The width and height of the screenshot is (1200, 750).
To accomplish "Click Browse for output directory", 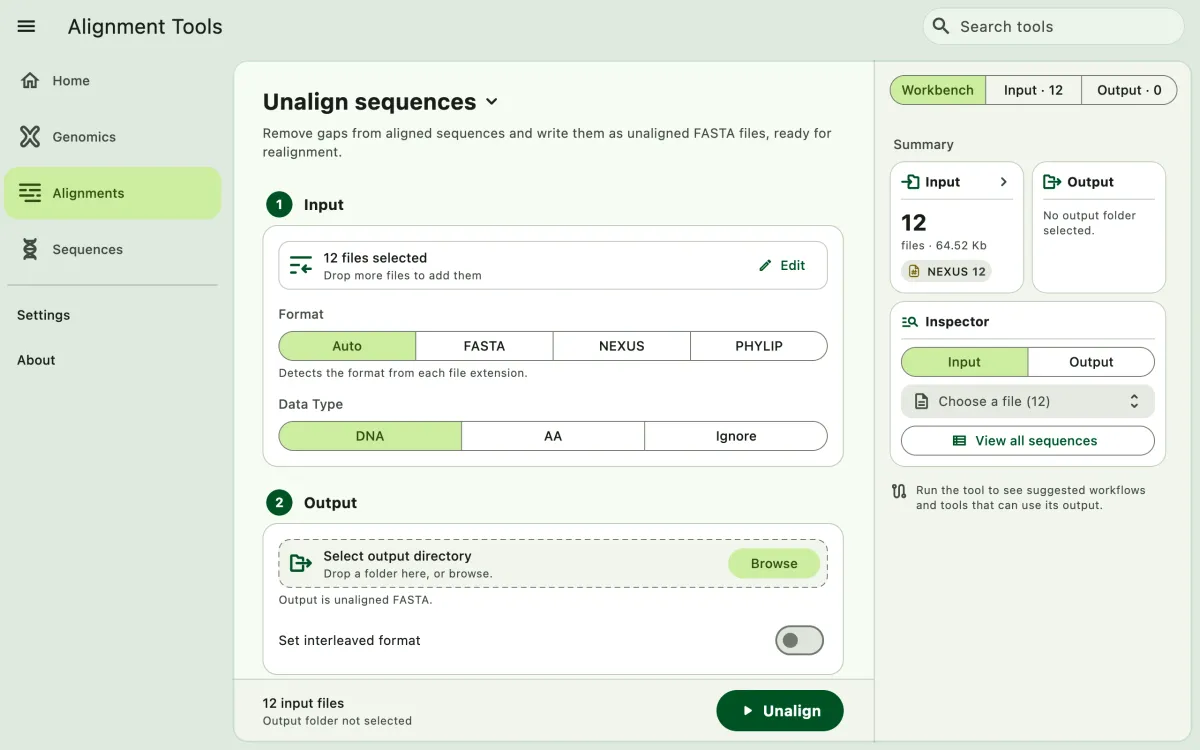I will coord(774,564).
